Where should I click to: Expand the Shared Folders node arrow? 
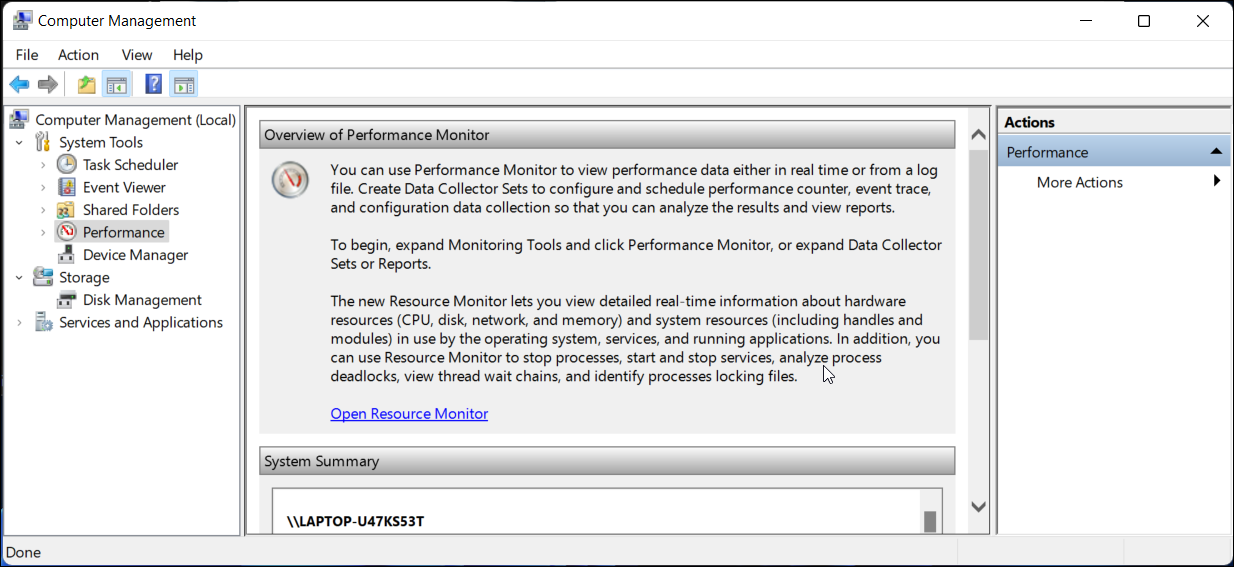point(43,210)
